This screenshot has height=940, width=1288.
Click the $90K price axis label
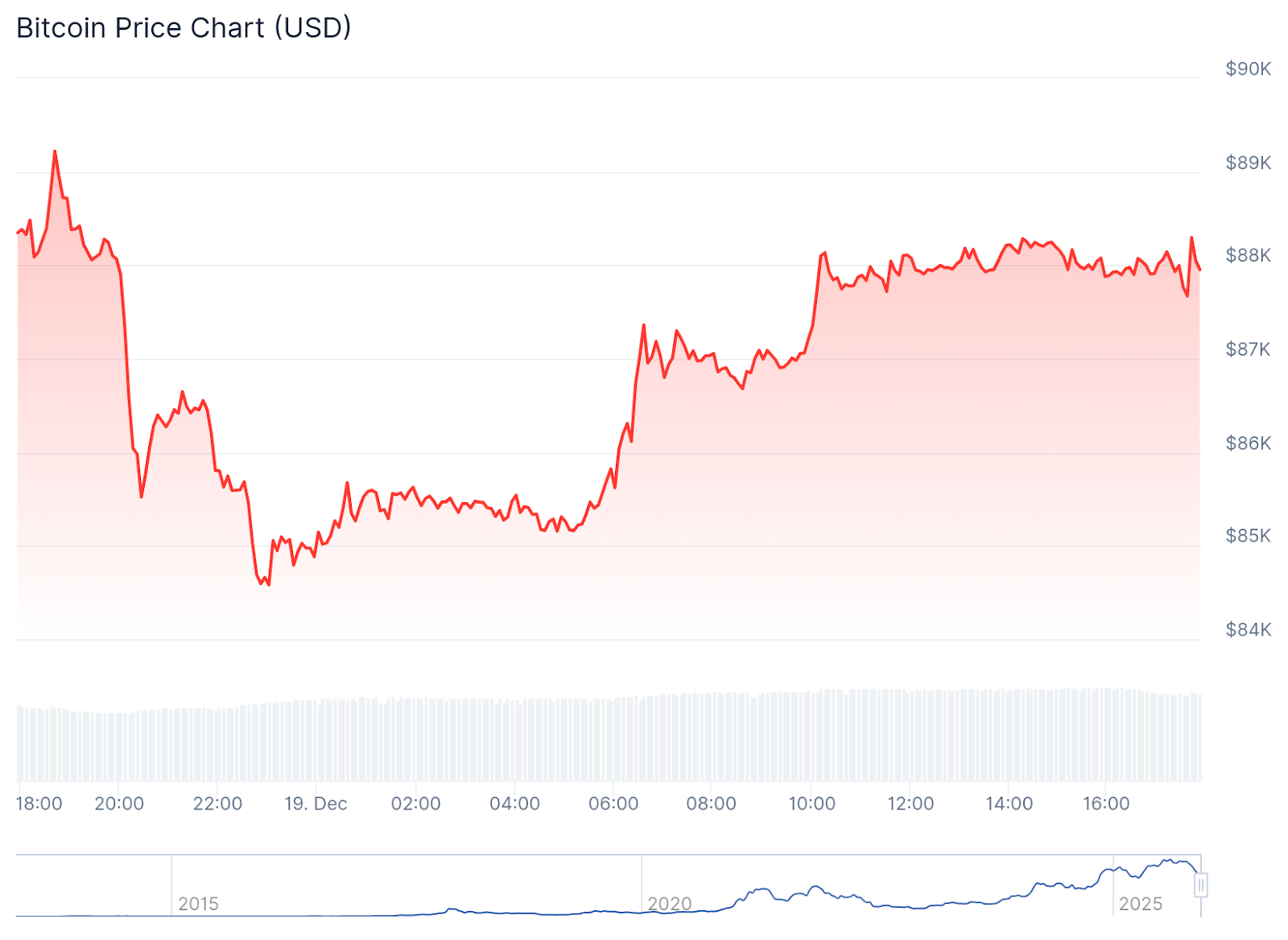coord(1248,69)
